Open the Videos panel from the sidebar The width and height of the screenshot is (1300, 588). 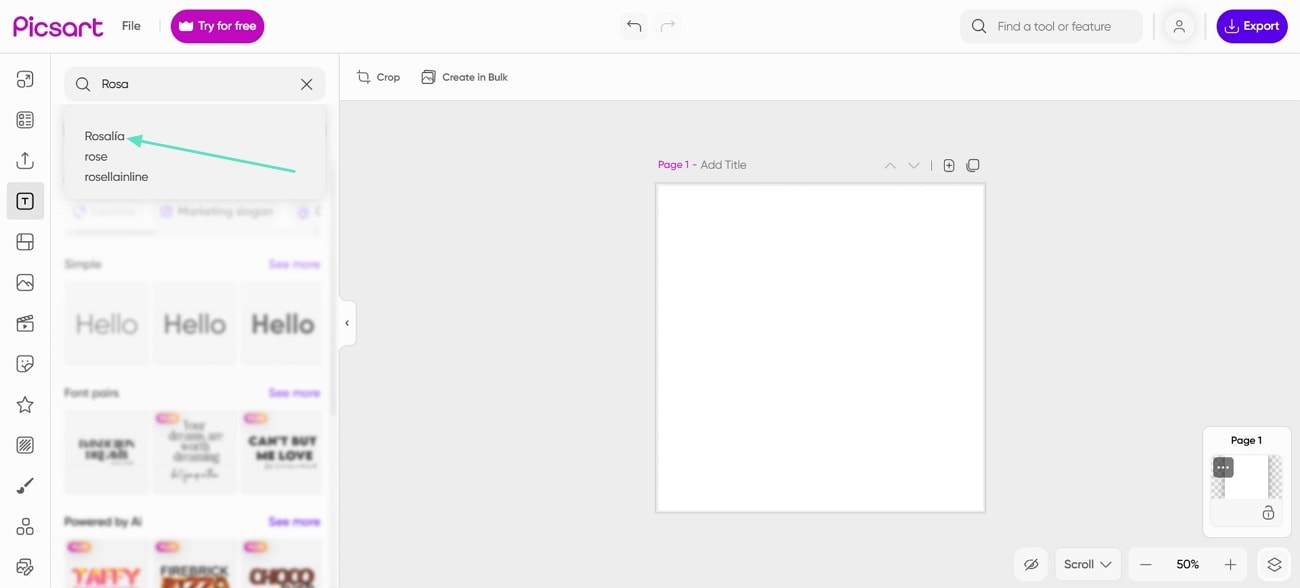(25, 322)
